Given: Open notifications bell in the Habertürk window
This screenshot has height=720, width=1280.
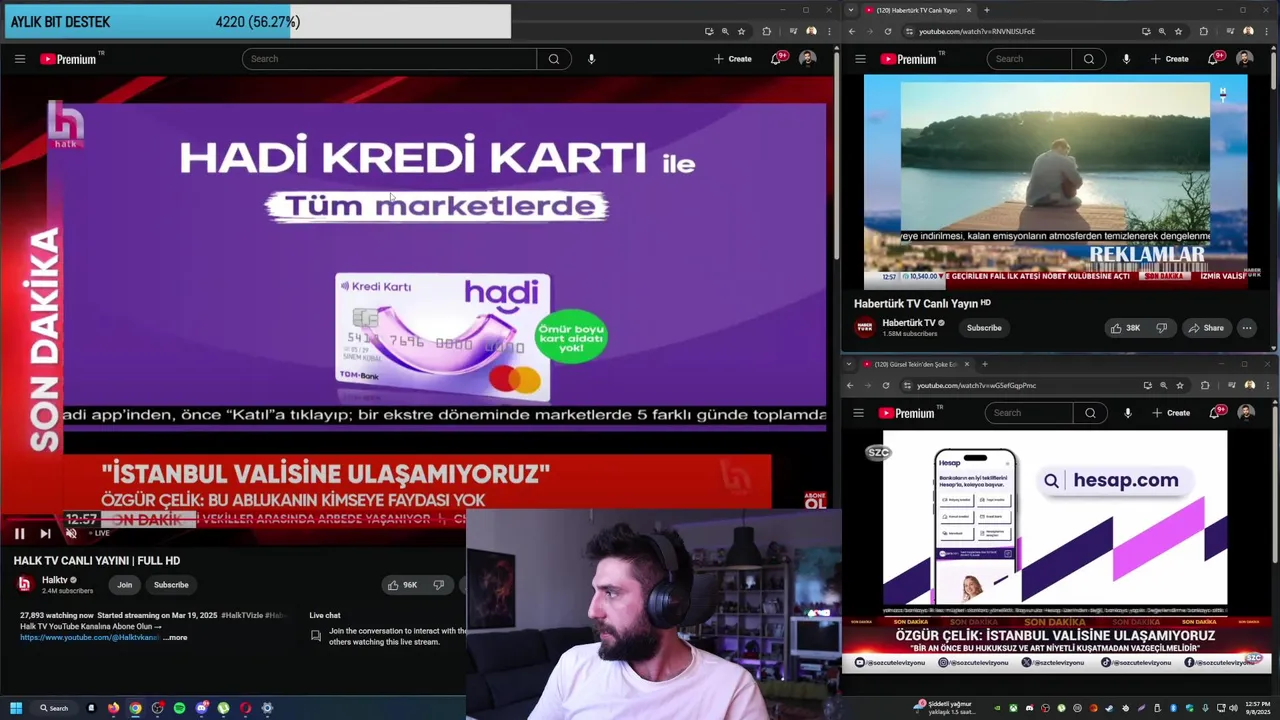Looking at the screenshot, I should point(1214,59).
